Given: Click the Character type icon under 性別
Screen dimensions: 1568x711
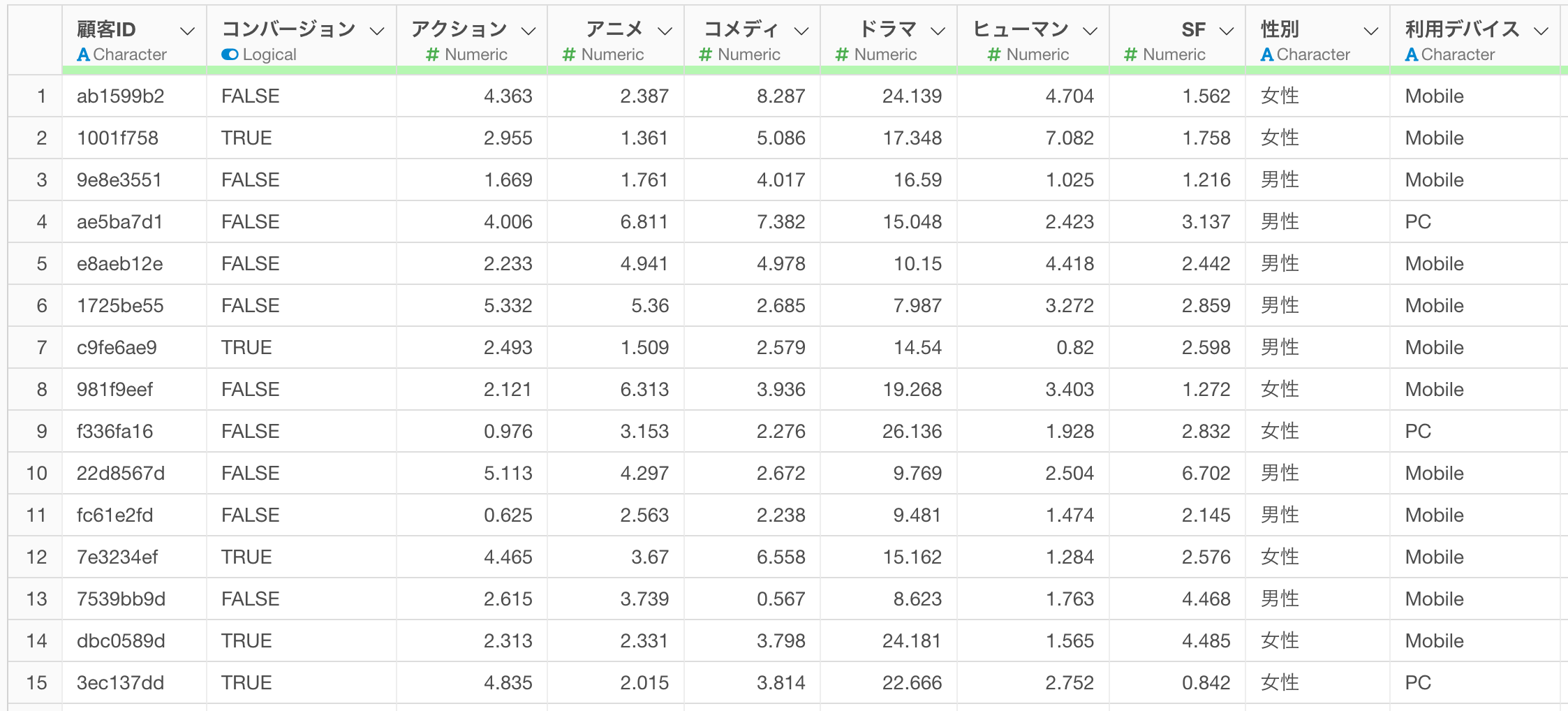Looking at the screenshot, I should tap(1267, 54).
